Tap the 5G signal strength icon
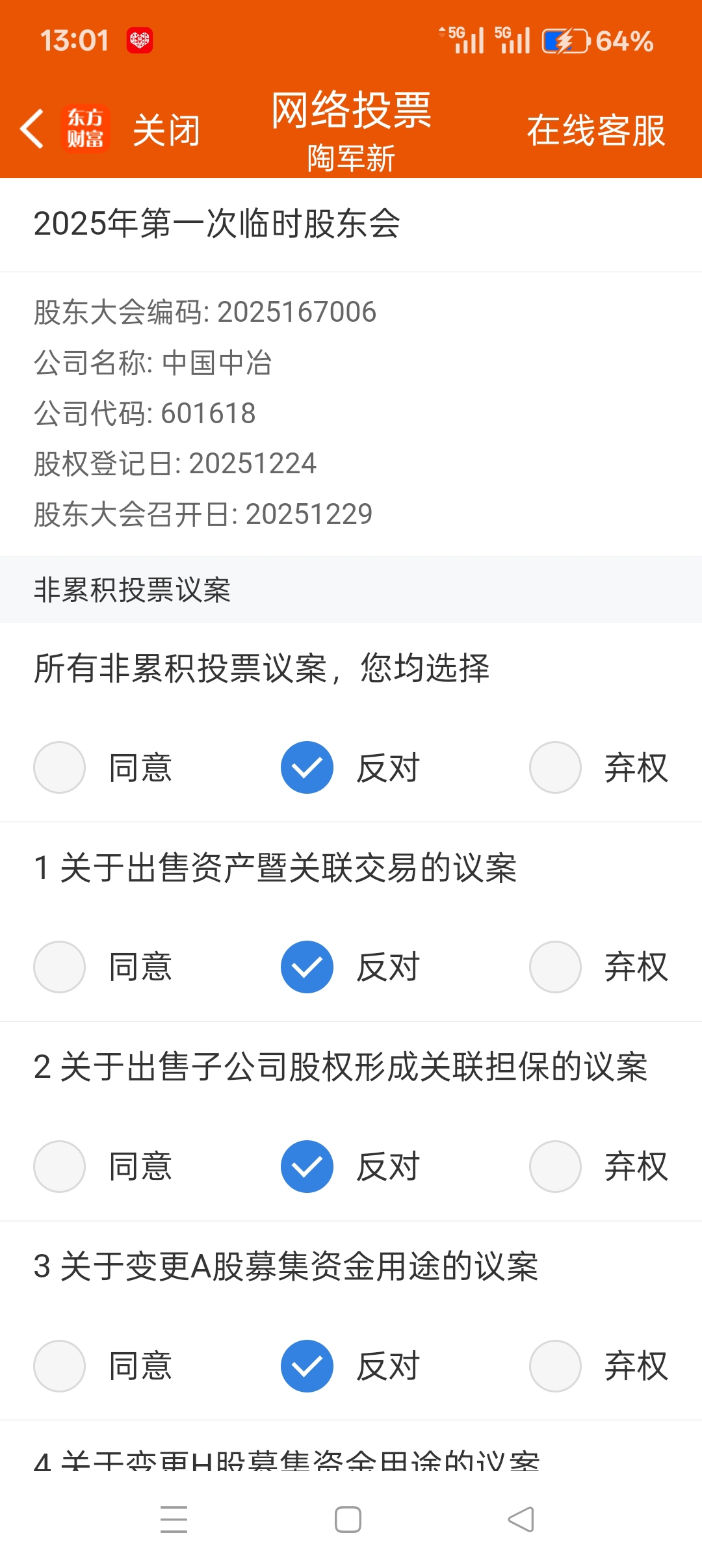This screenshot has height=1568, width=702. point(463,40)
